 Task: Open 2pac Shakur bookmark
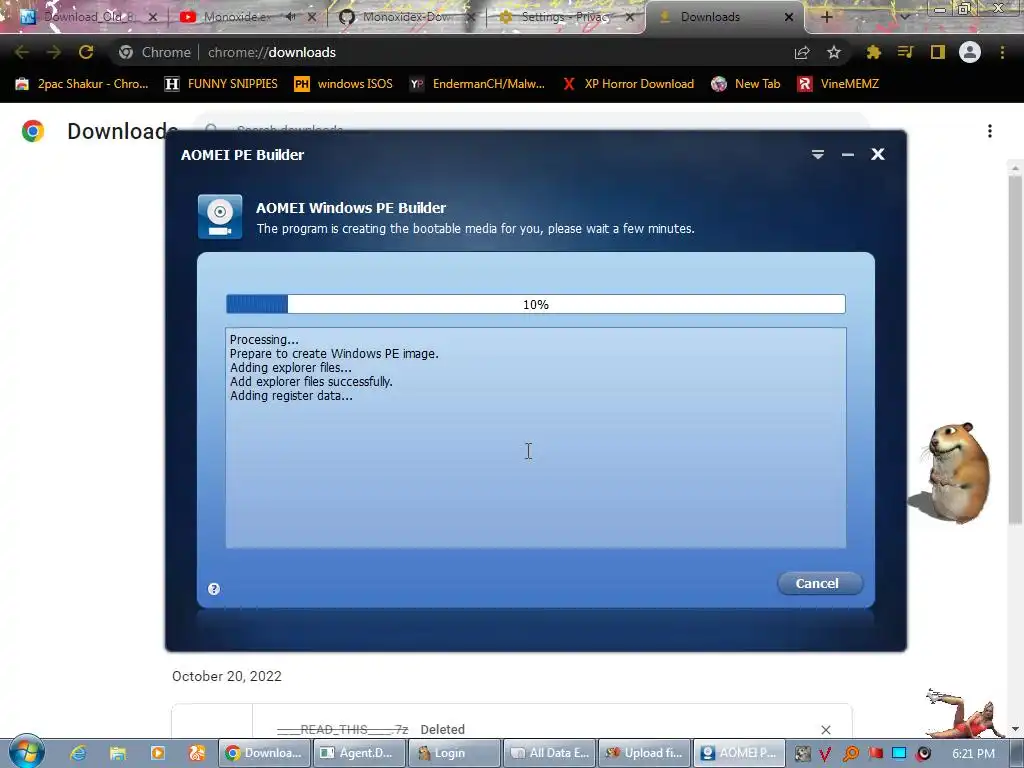82,84
